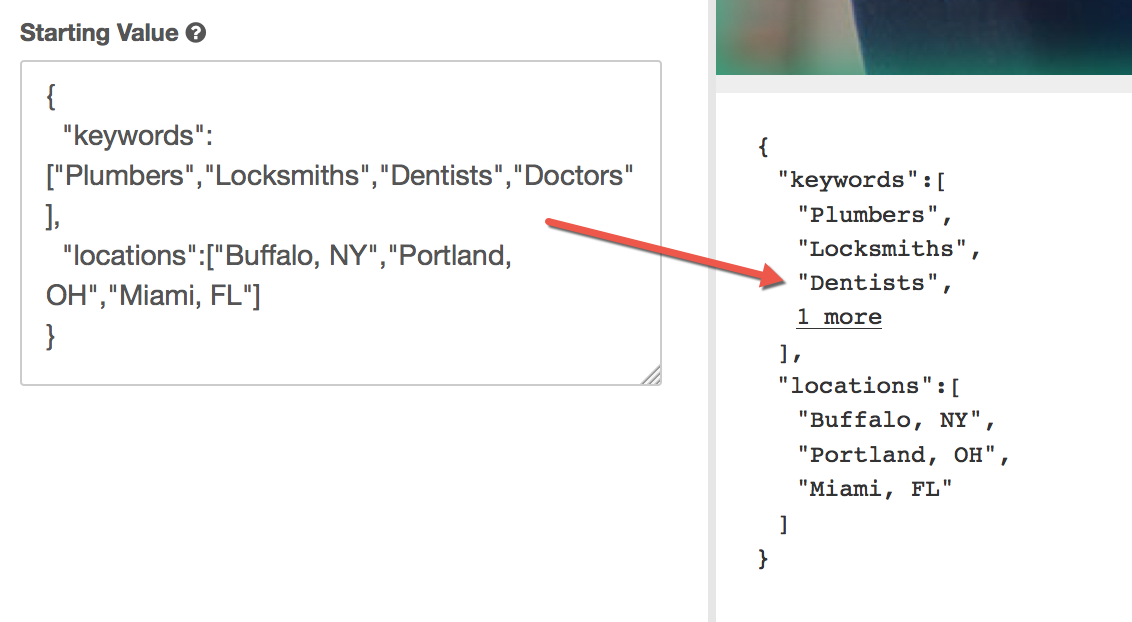Select "Miami, FL" in the preview
1132x622 pixels.
pos(874,489)
